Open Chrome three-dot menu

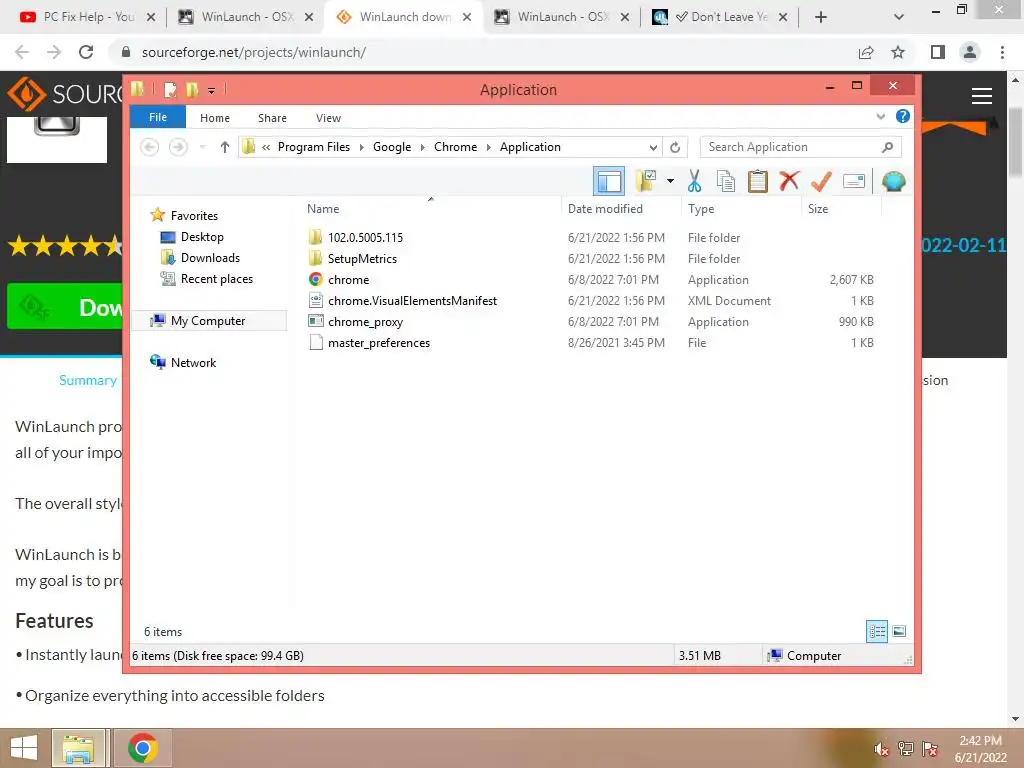tap(1002, 52)
